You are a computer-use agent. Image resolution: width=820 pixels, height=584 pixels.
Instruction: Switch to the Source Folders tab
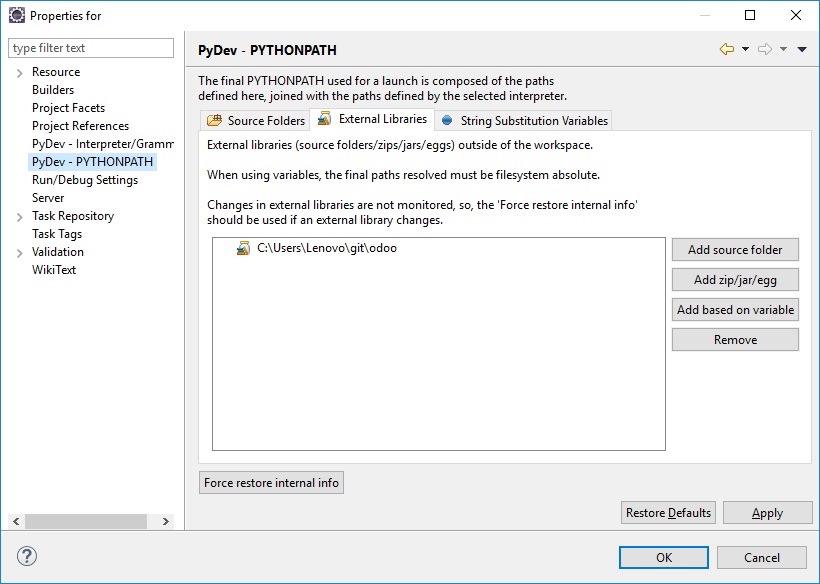256,120
